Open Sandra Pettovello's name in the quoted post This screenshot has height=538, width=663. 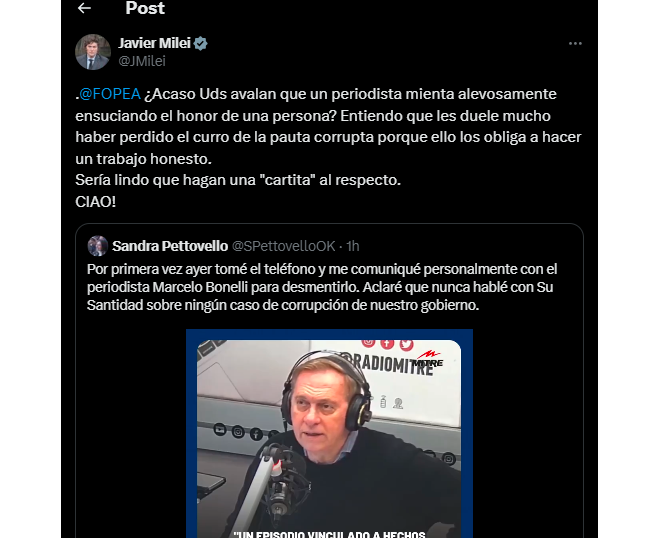coord(170,246)
